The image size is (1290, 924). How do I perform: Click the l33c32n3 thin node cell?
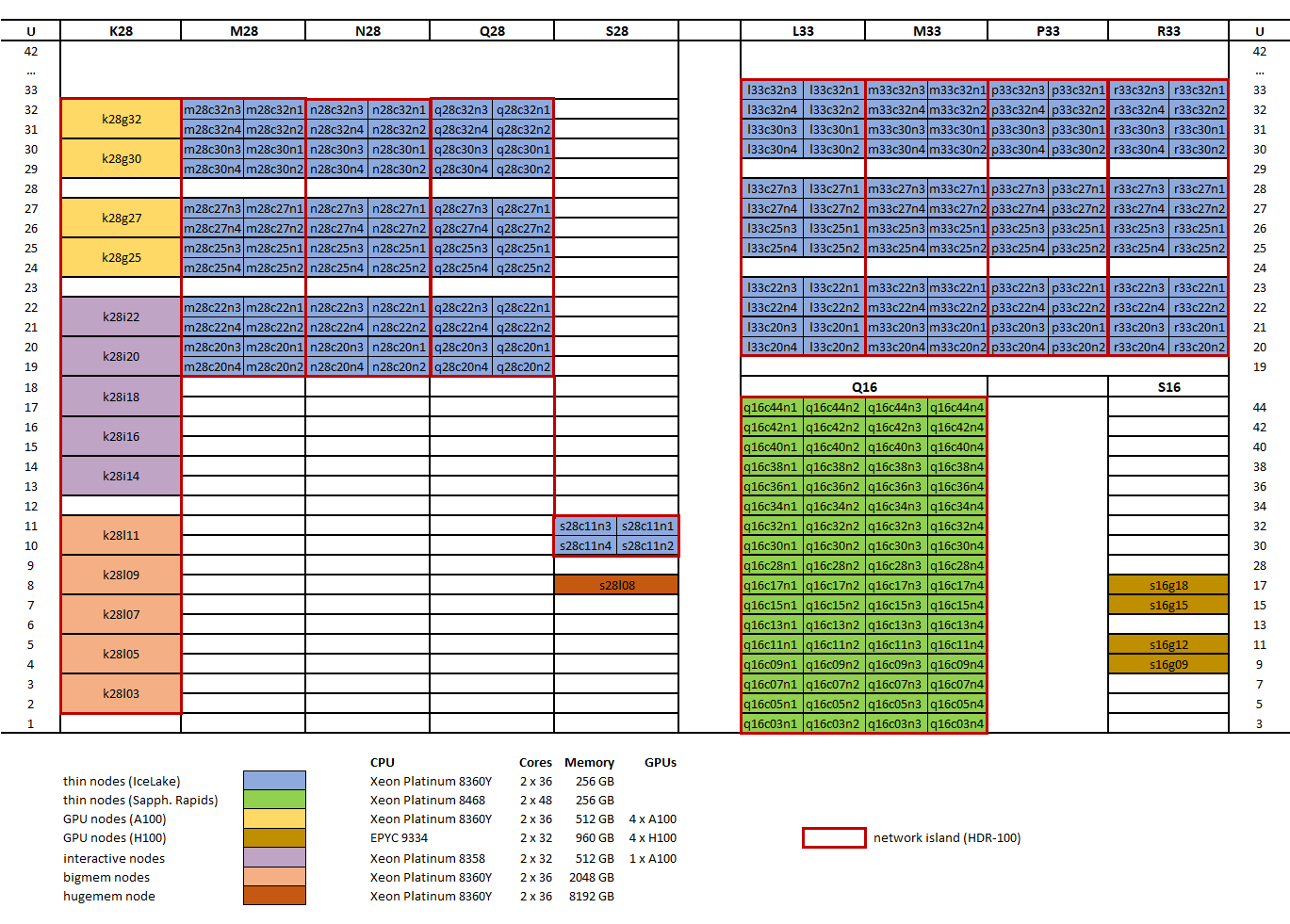point(772,89)
